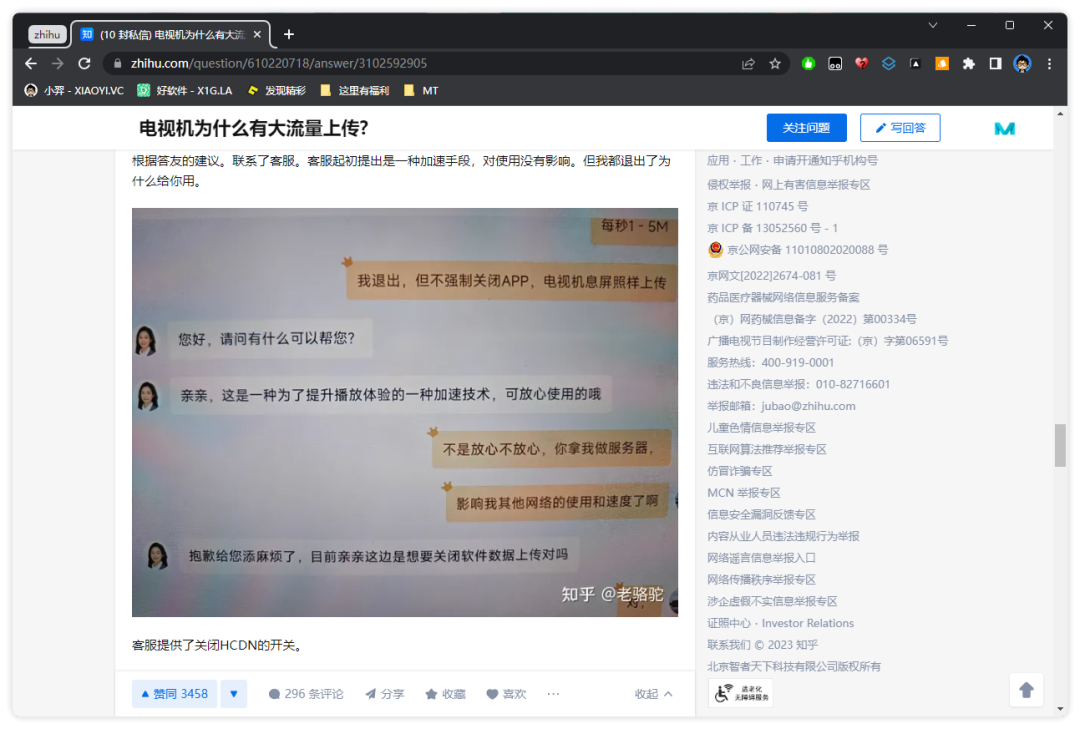Click 喜欢 heart on the answer
Viewport: 1080px width, 729px height.
(x=506, y=694)
